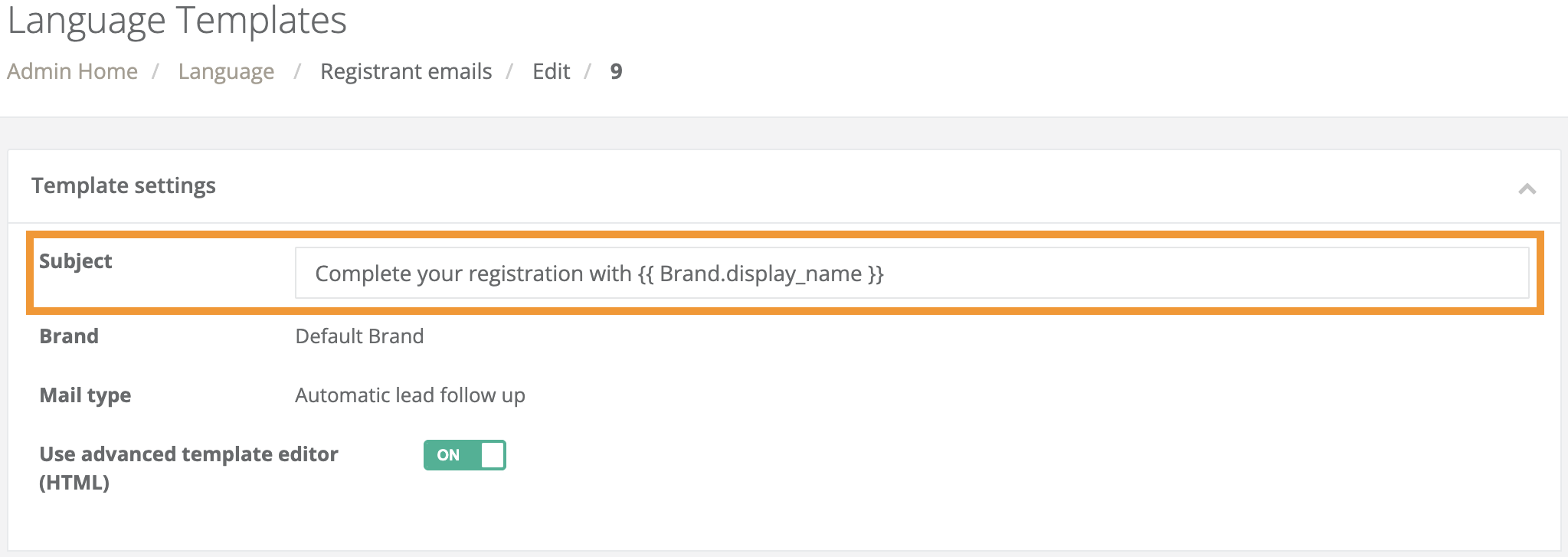Click the Edit breadcrumb entry
The height and width of the screenshot is (557, 1568).
click(551, 70)
